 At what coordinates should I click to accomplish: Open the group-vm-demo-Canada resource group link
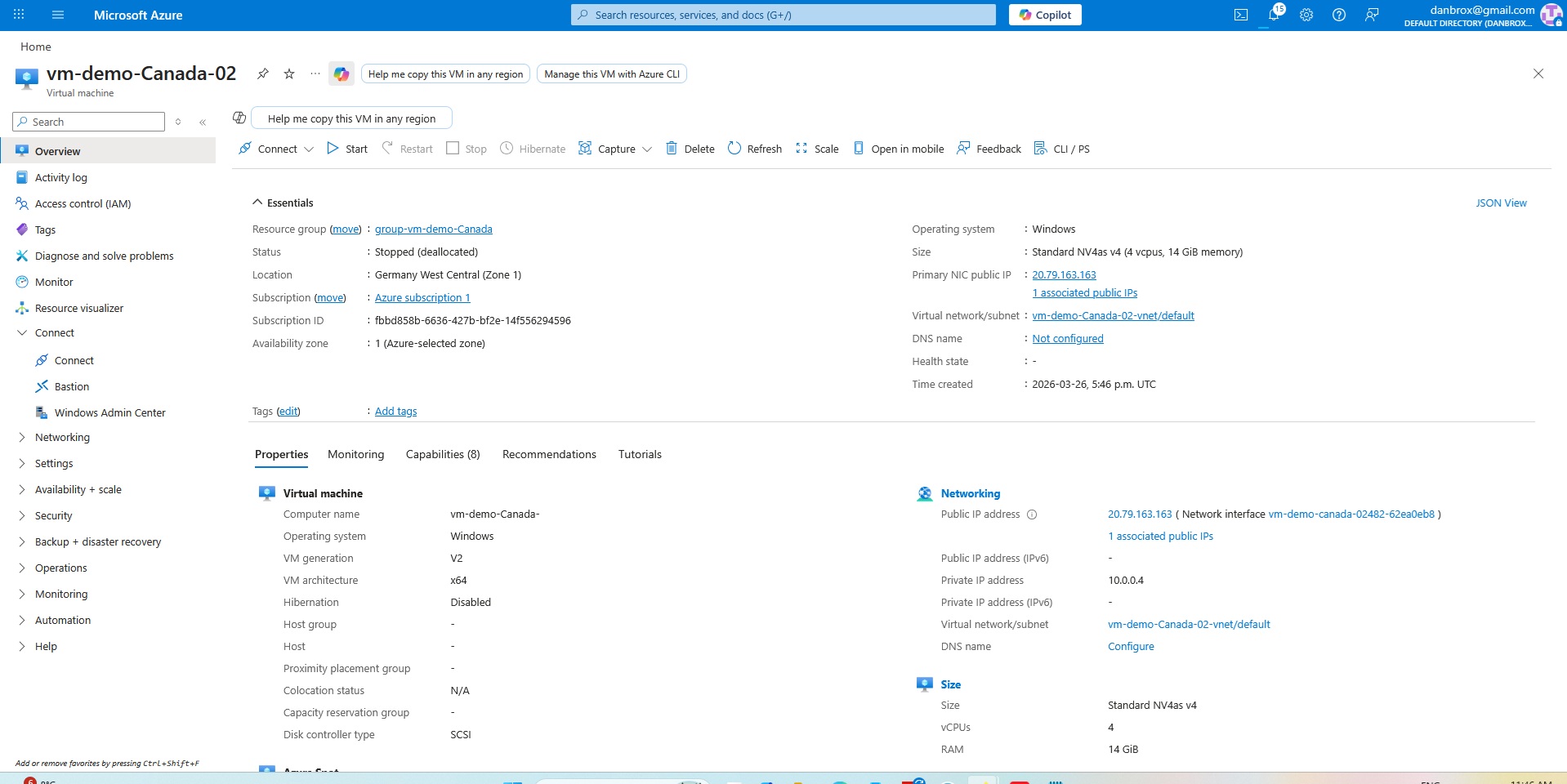[x=433, y=229]
